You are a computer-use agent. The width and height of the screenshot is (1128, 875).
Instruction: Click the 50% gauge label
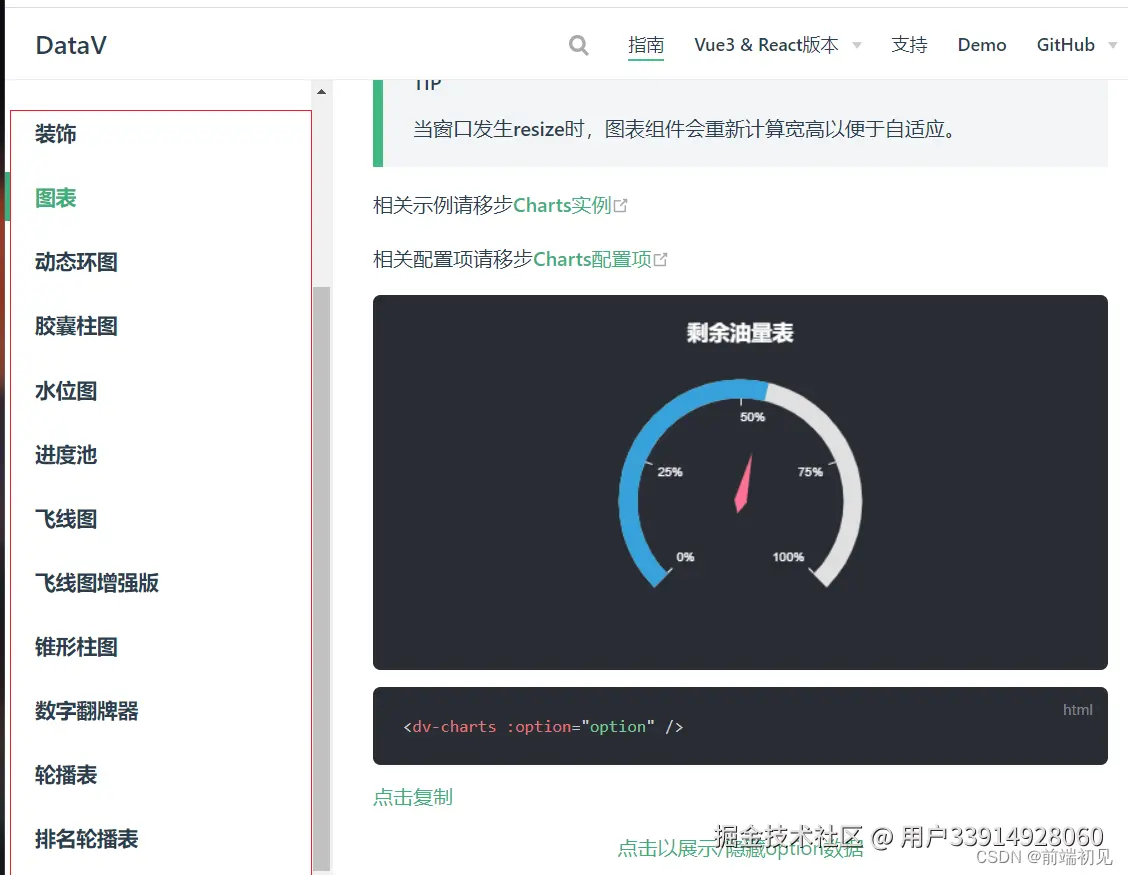point(752,417)
